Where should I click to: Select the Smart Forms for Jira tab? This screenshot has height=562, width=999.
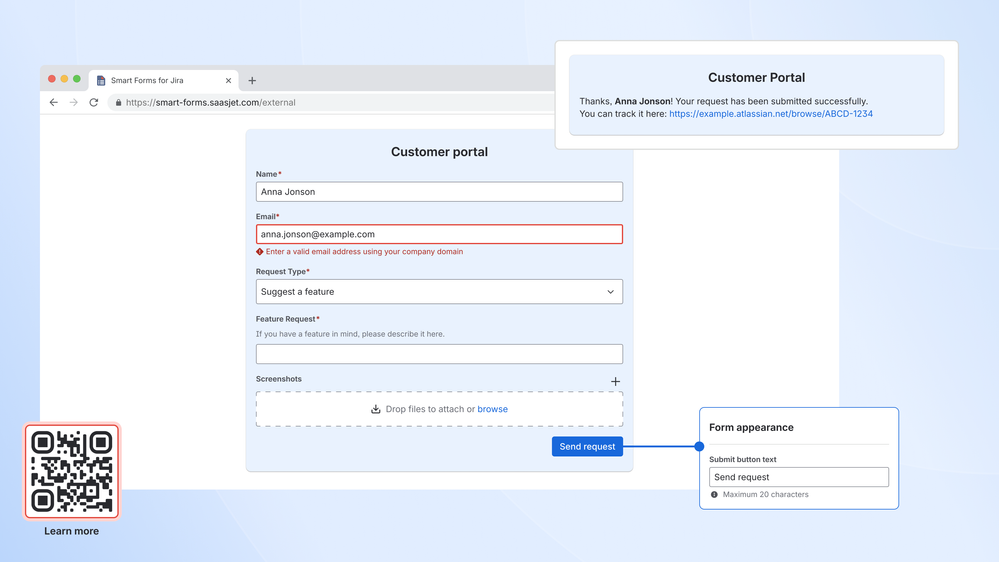(x=164, y=80)
